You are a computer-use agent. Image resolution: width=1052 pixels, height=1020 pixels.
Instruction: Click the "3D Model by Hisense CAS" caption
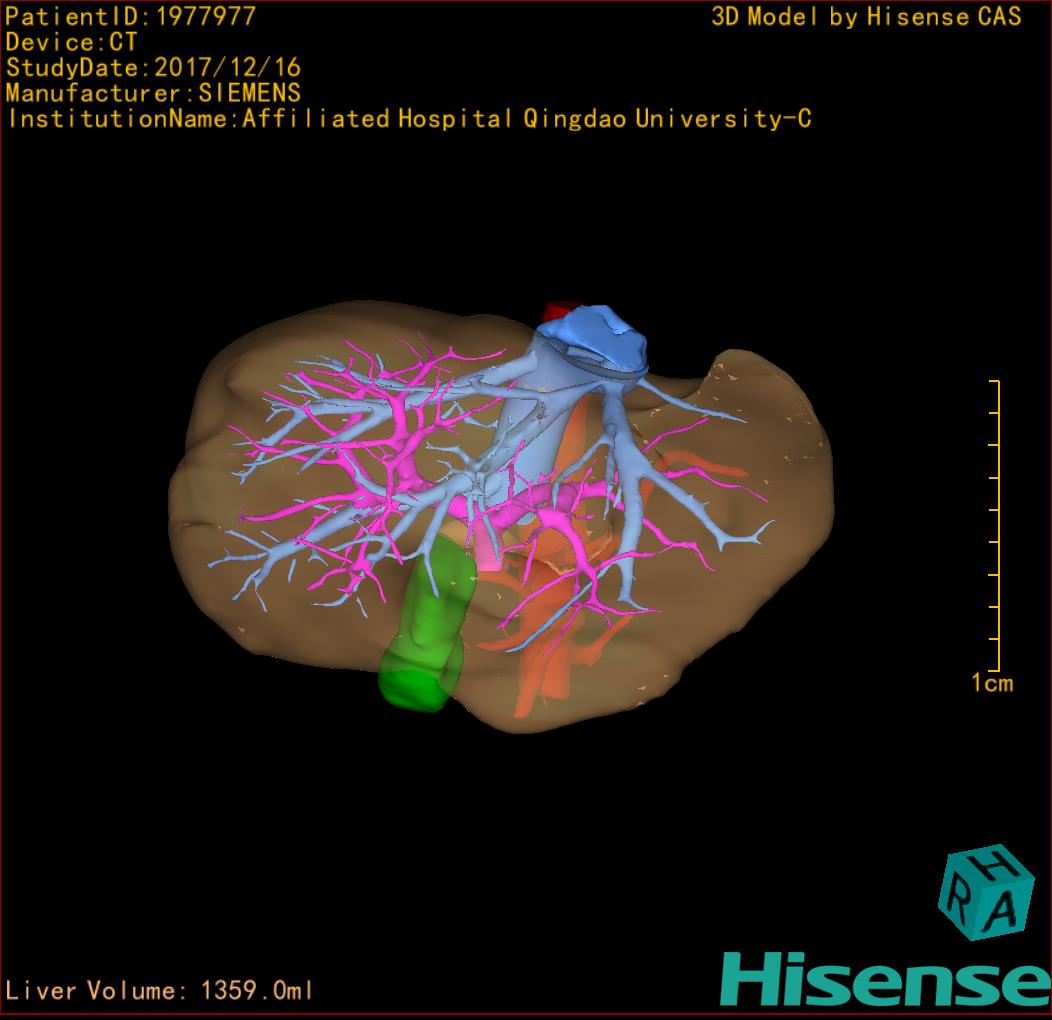tap(866, 17)
